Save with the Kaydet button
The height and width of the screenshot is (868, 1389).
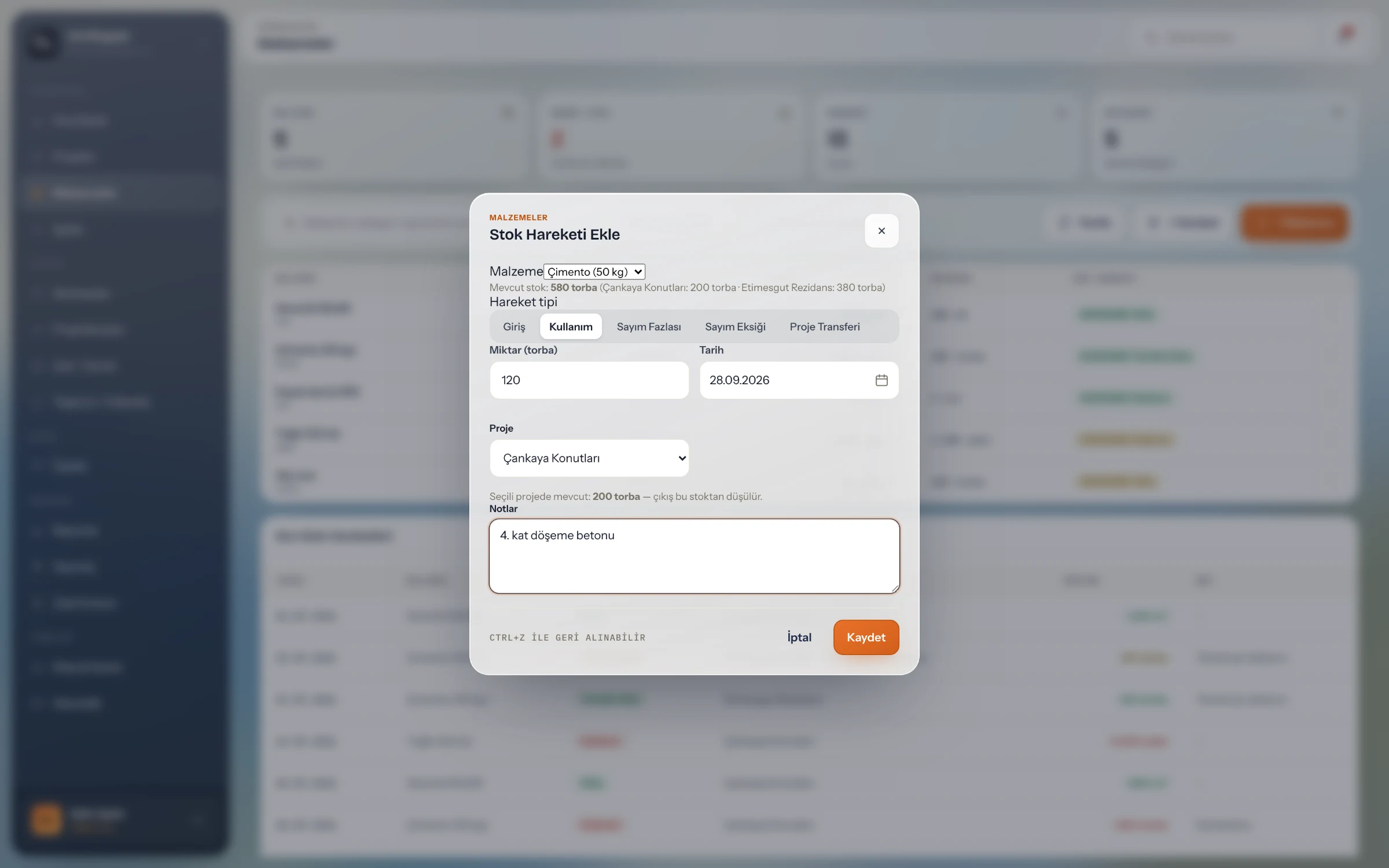pos(866,637)
